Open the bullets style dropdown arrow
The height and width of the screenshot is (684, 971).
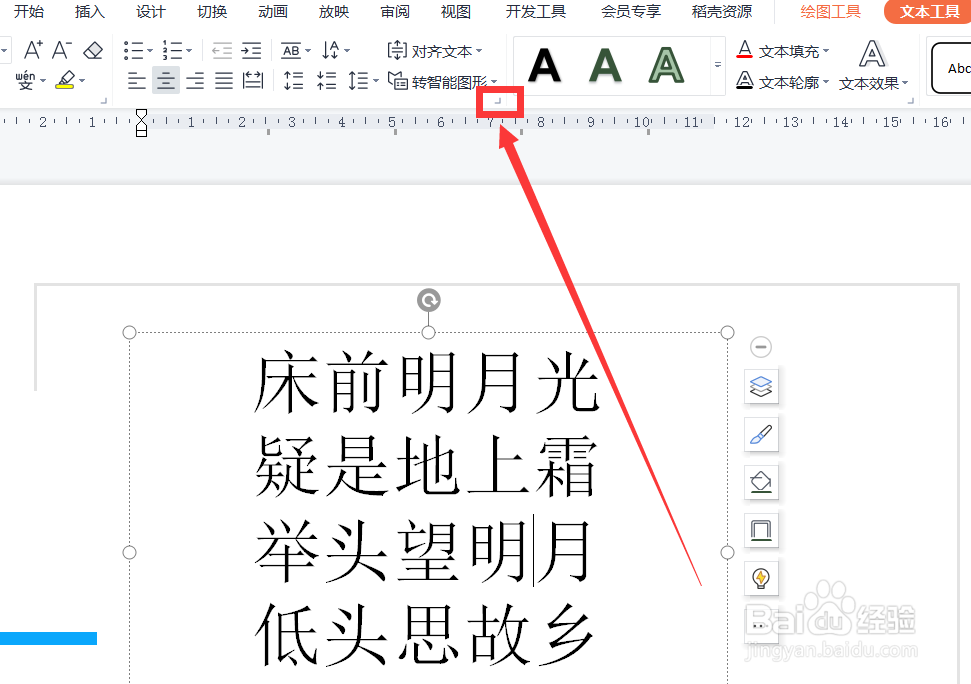(x=150, y=51)
